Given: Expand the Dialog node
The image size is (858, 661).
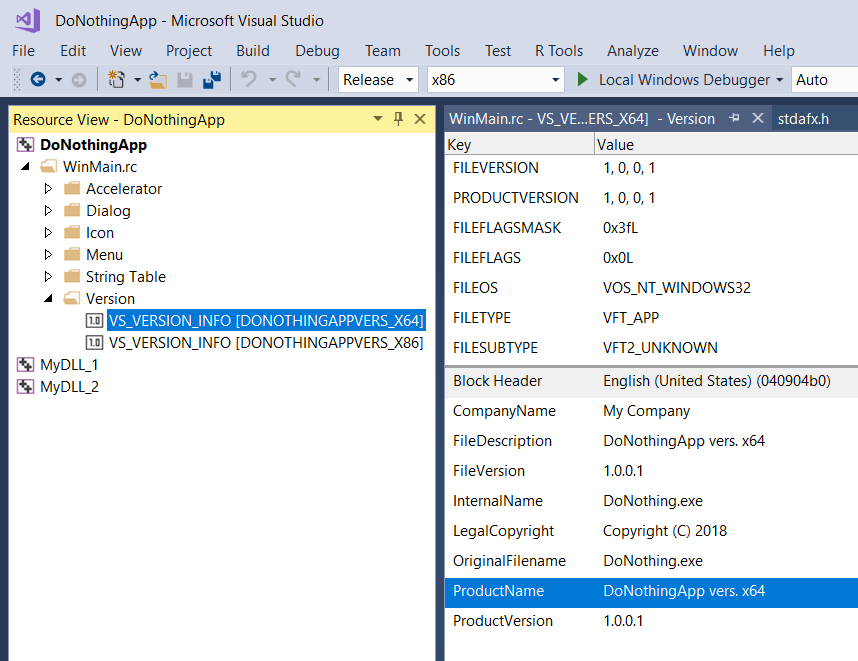Looking at the screenshot, I should 48,210.
